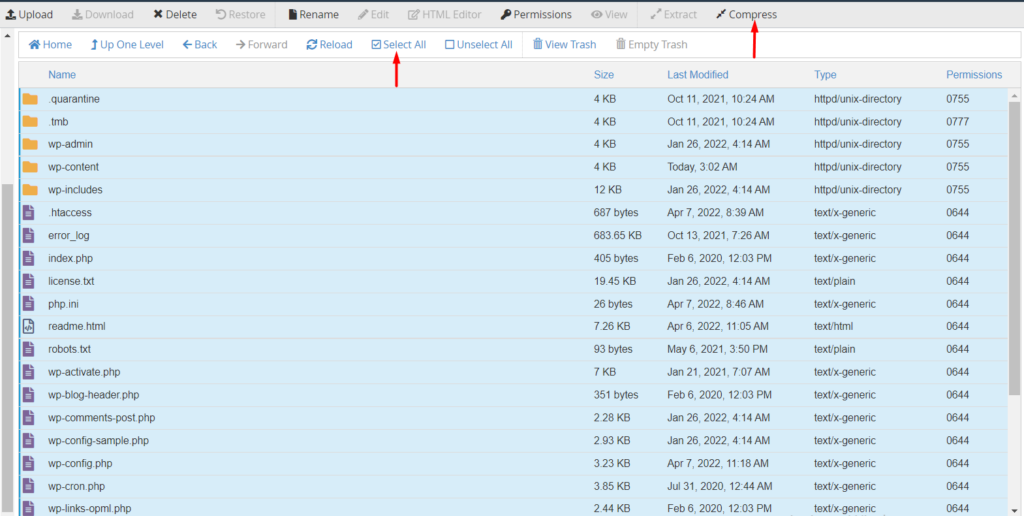Open View Trash
The image size is (1024, 516).
(x=565, y=44)
